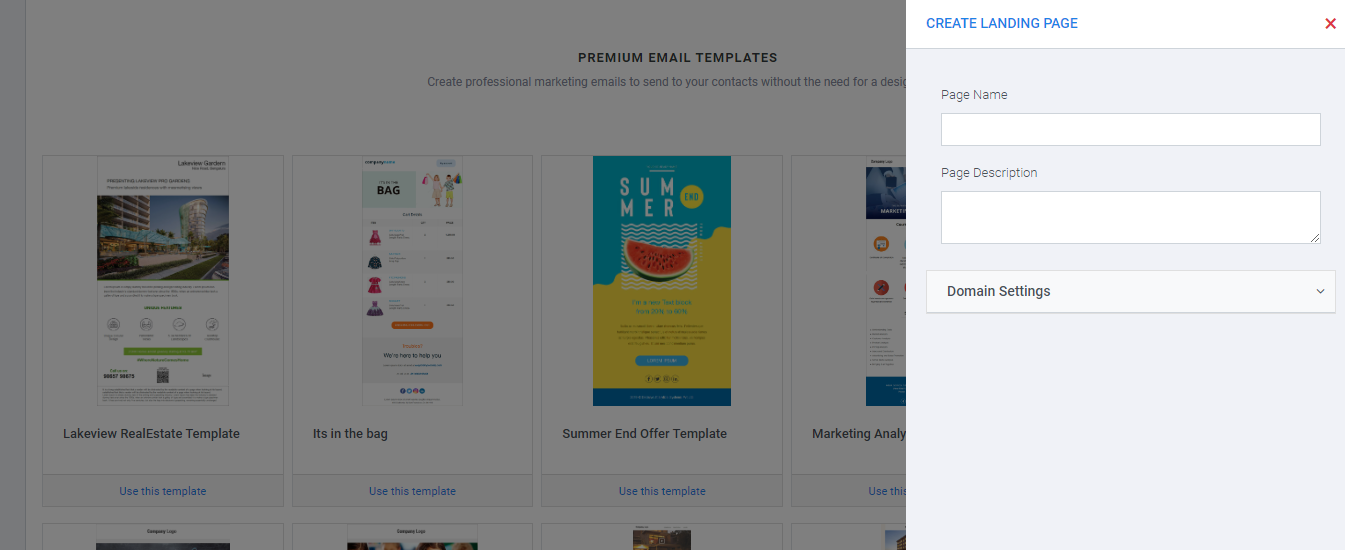Screen dimensions: 1345x550
Task: Click the Page Name input field
Action: [x=1130, y=129]
